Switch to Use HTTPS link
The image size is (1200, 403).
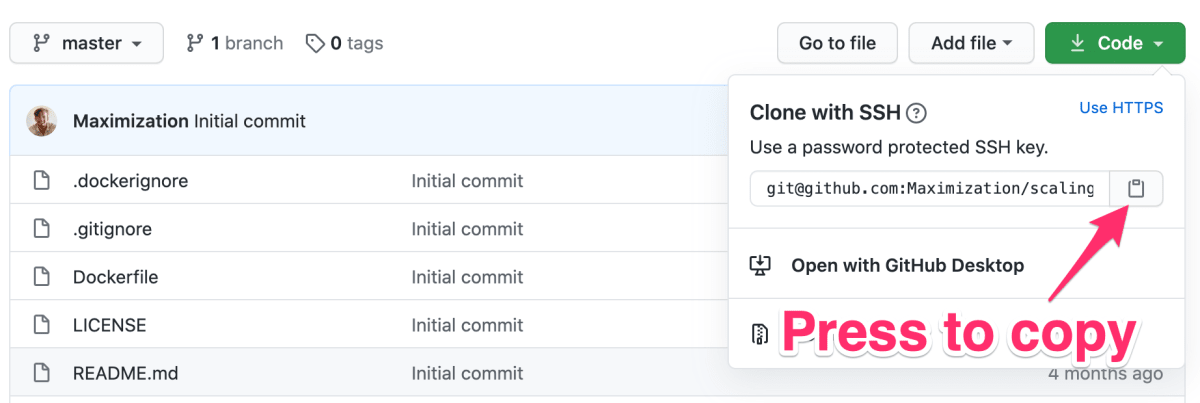pyautogui.click(x=1121, y=108)
